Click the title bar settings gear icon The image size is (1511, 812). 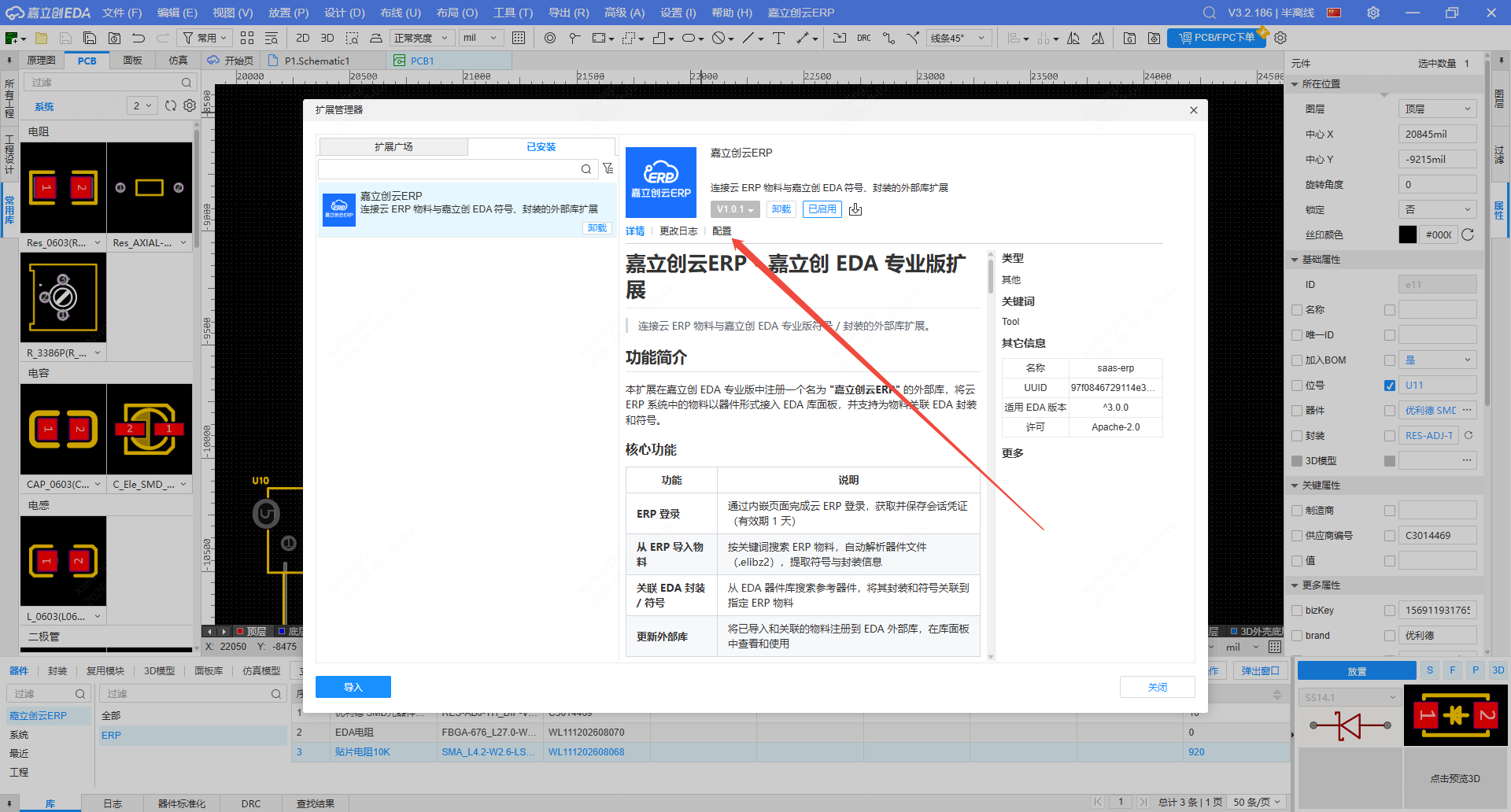[x=1373, y=13]
